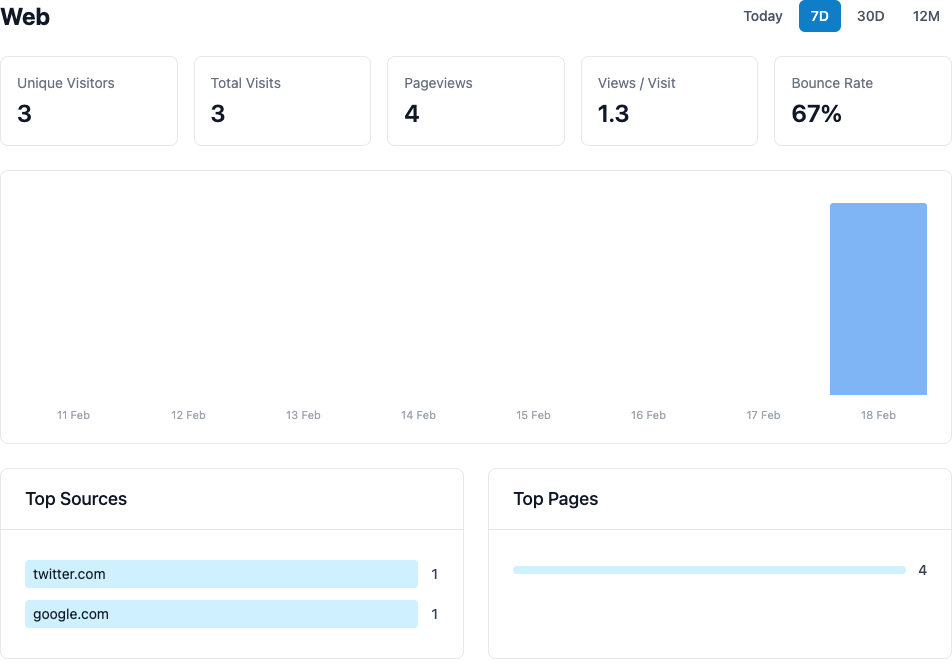Click the google.com referrer entry
This screenshot has height=665, width=952.
(x=222, y=613)
